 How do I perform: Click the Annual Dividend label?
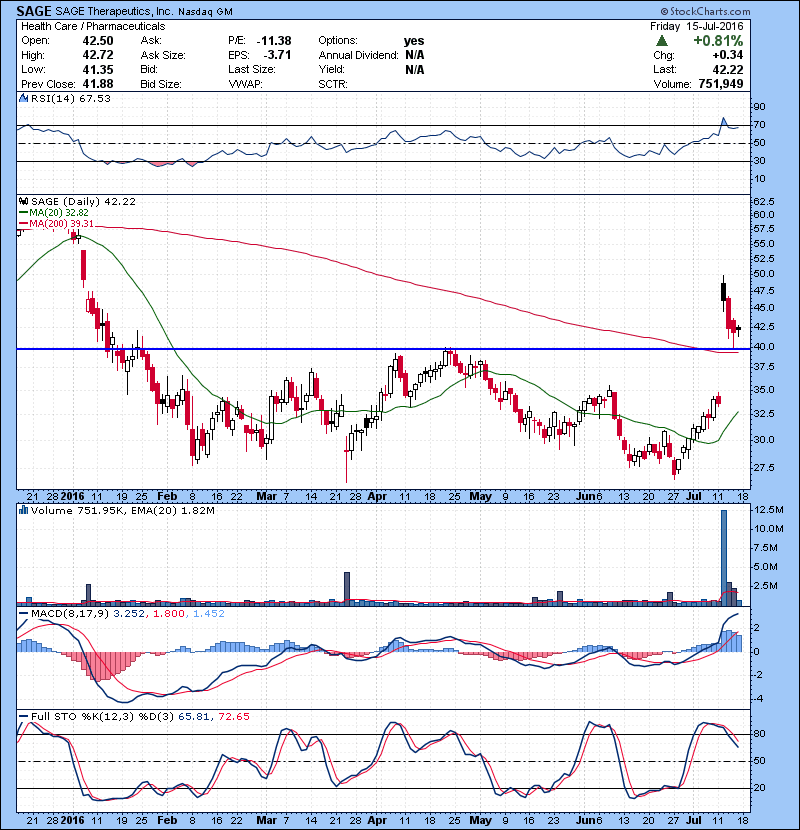[x=358, y=55]
